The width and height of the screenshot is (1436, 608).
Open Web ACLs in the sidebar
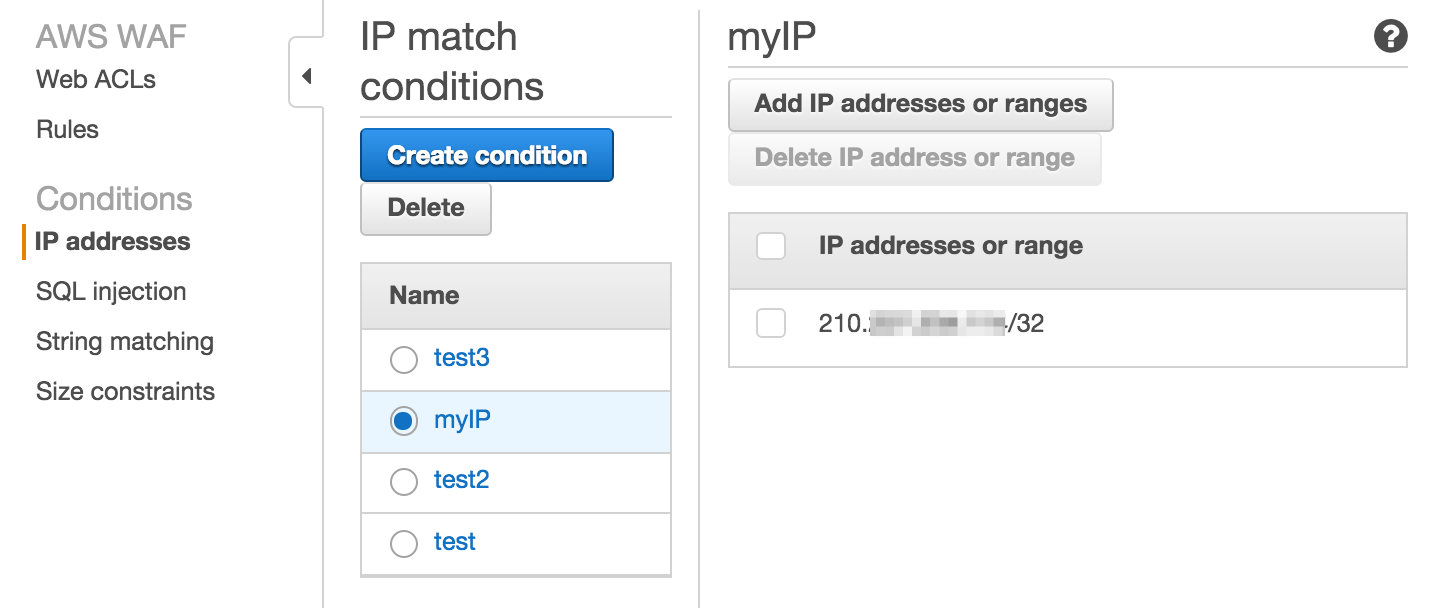point(96,80)
